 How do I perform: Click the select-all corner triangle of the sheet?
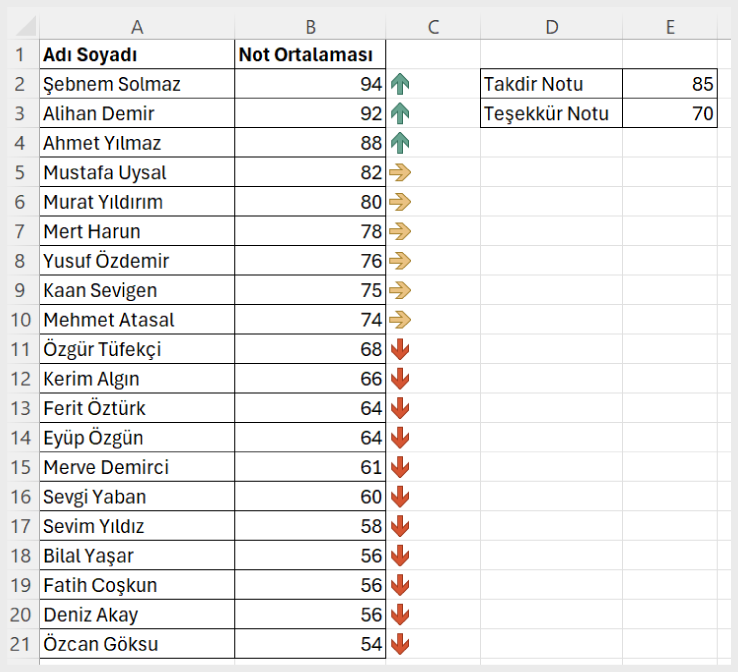pos(24,26)
